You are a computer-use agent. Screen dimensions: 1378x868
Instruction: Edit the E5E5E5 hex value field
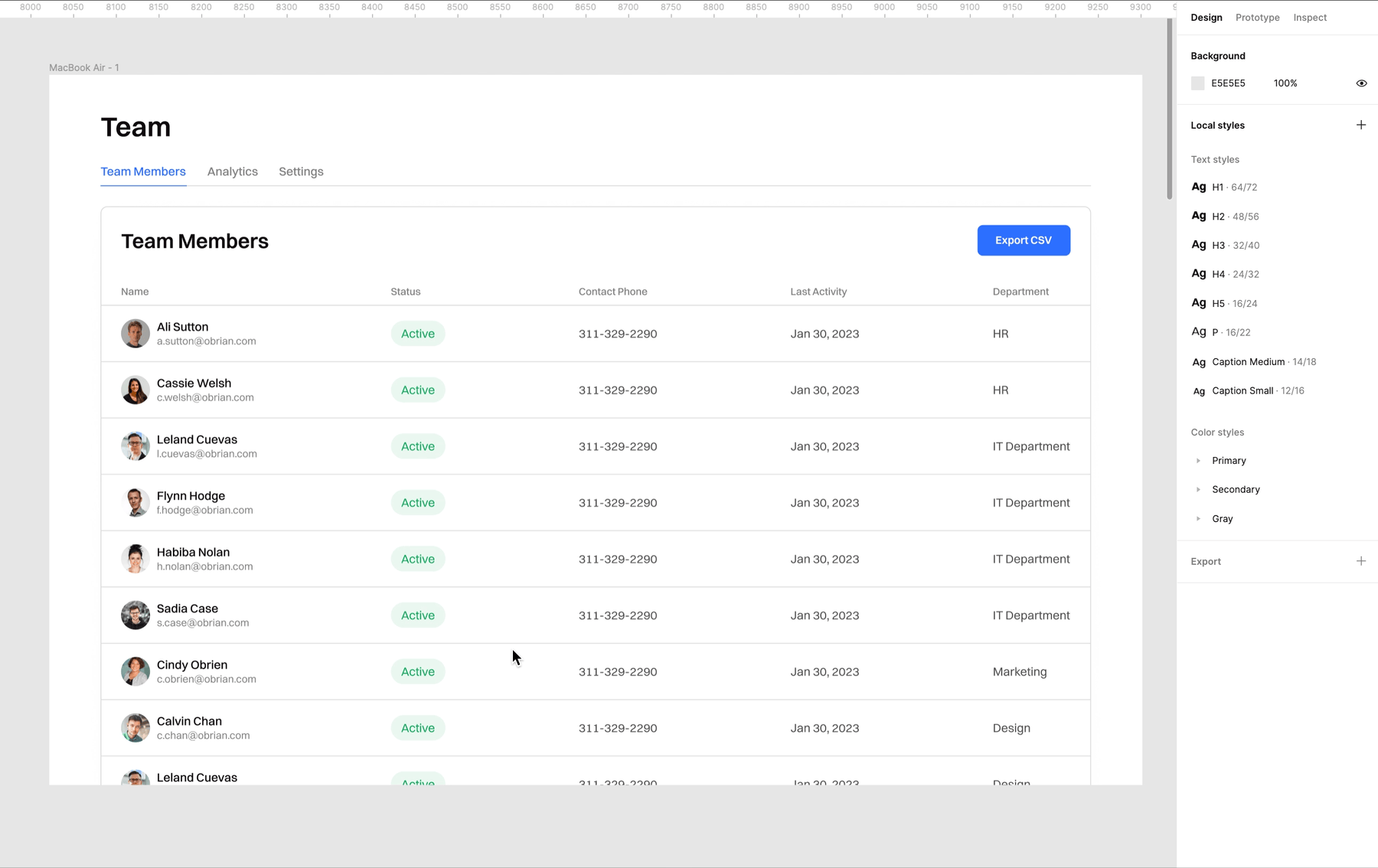pyautogui.click(x=1228, y=83)
